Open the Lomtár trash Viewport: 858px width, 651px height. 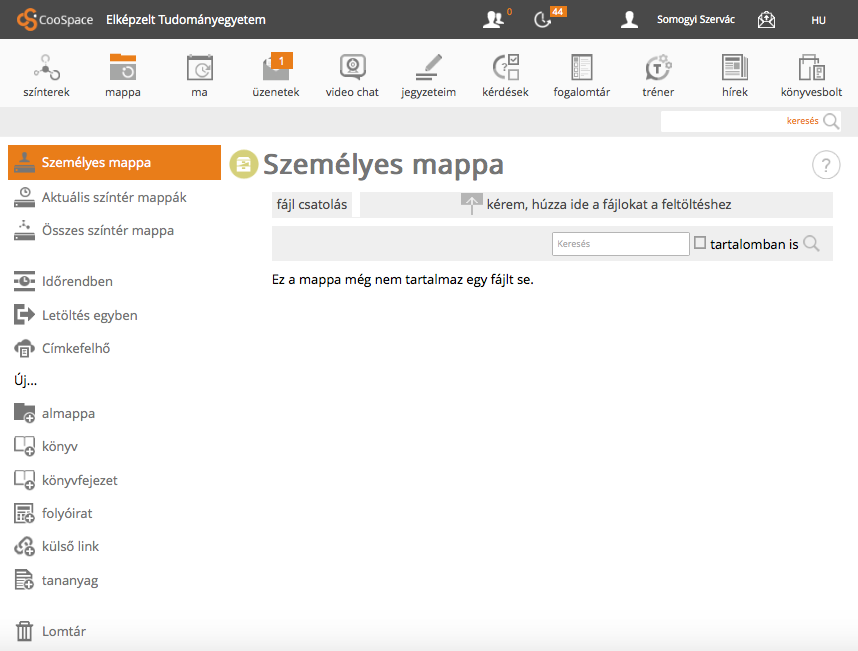(50, 631)
